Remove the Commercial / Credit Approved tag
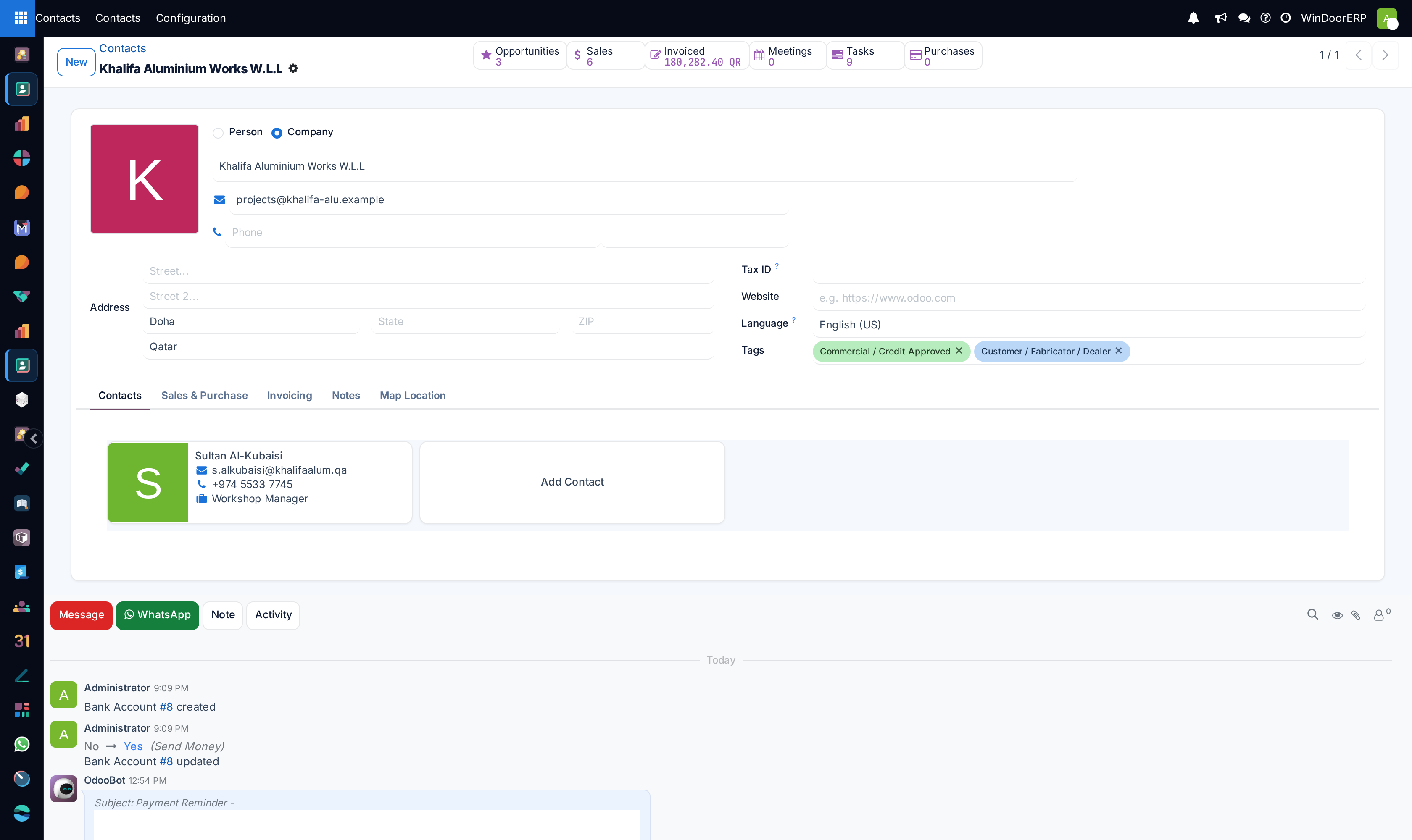 click(x=959, y=351)
